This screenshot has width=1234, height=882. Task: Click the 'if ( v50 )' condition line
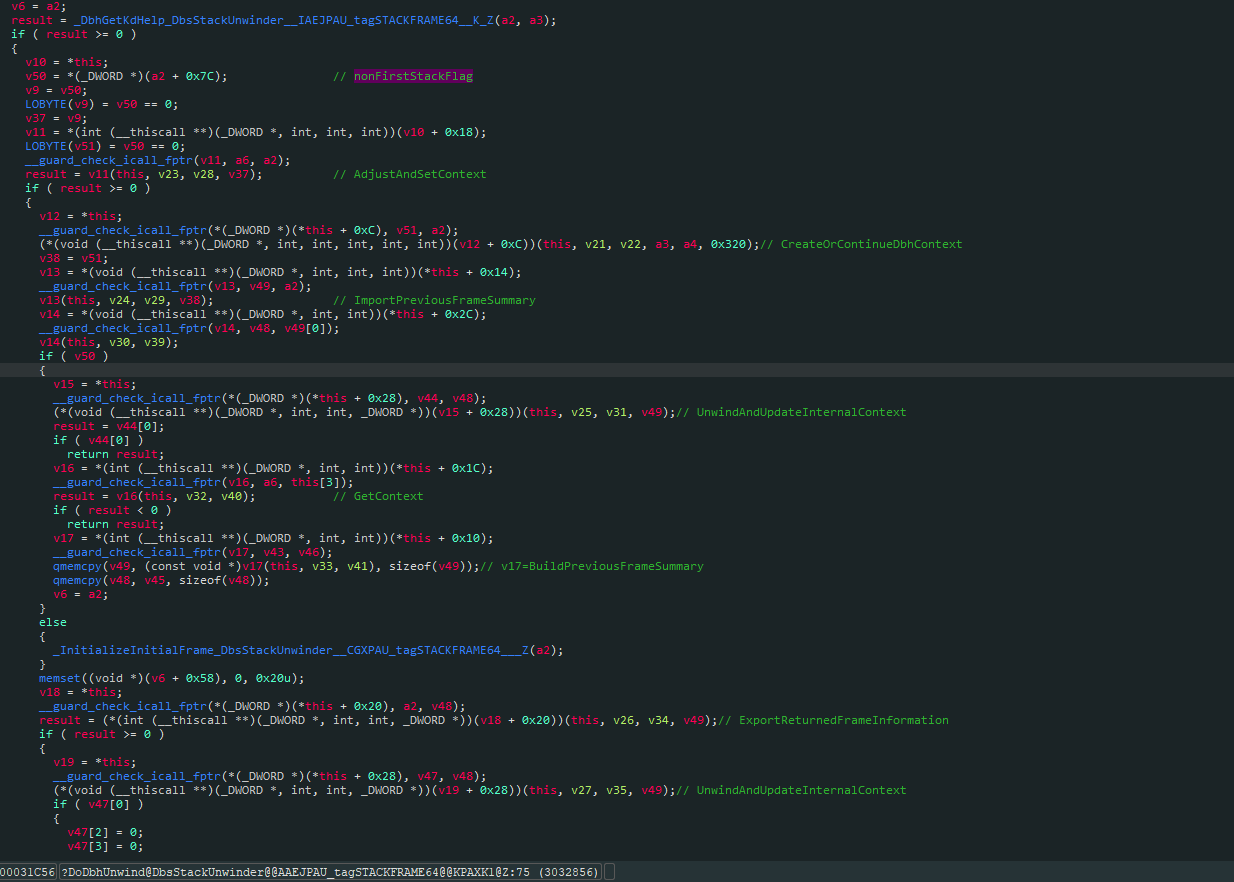(74, 356)
